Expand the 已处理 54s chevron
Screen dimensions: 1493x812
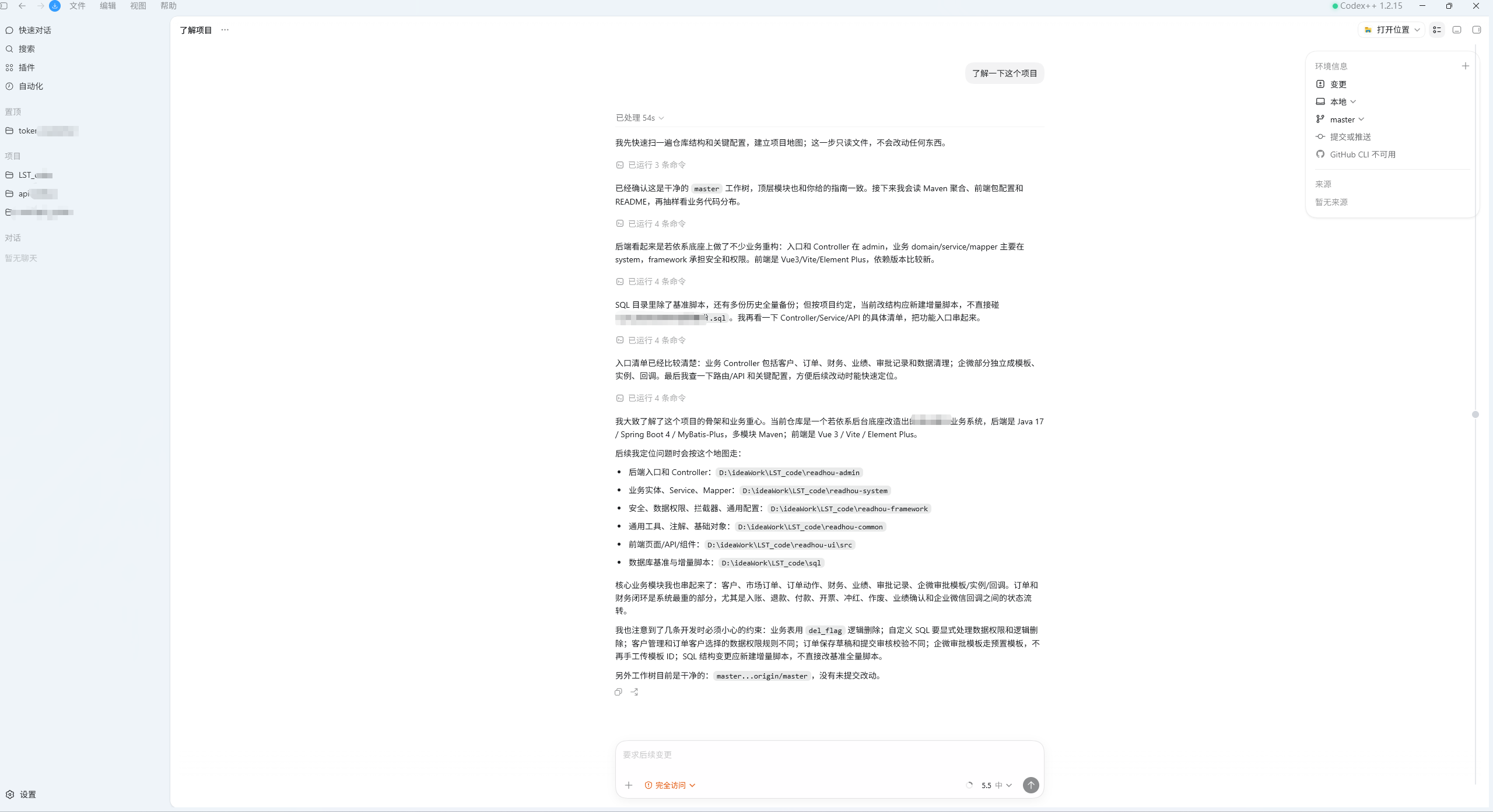(x=661, y=118)
